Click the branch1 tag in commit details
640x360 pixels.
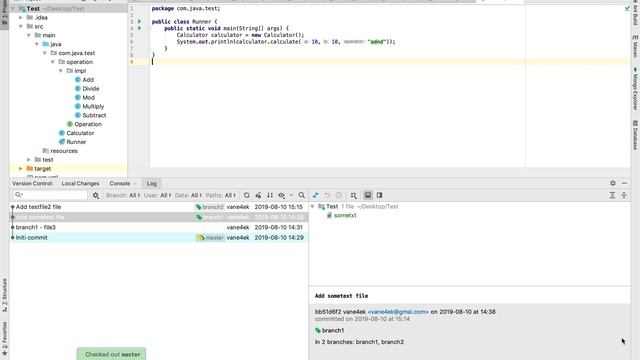pyautogui.click(x=330, y=330)
